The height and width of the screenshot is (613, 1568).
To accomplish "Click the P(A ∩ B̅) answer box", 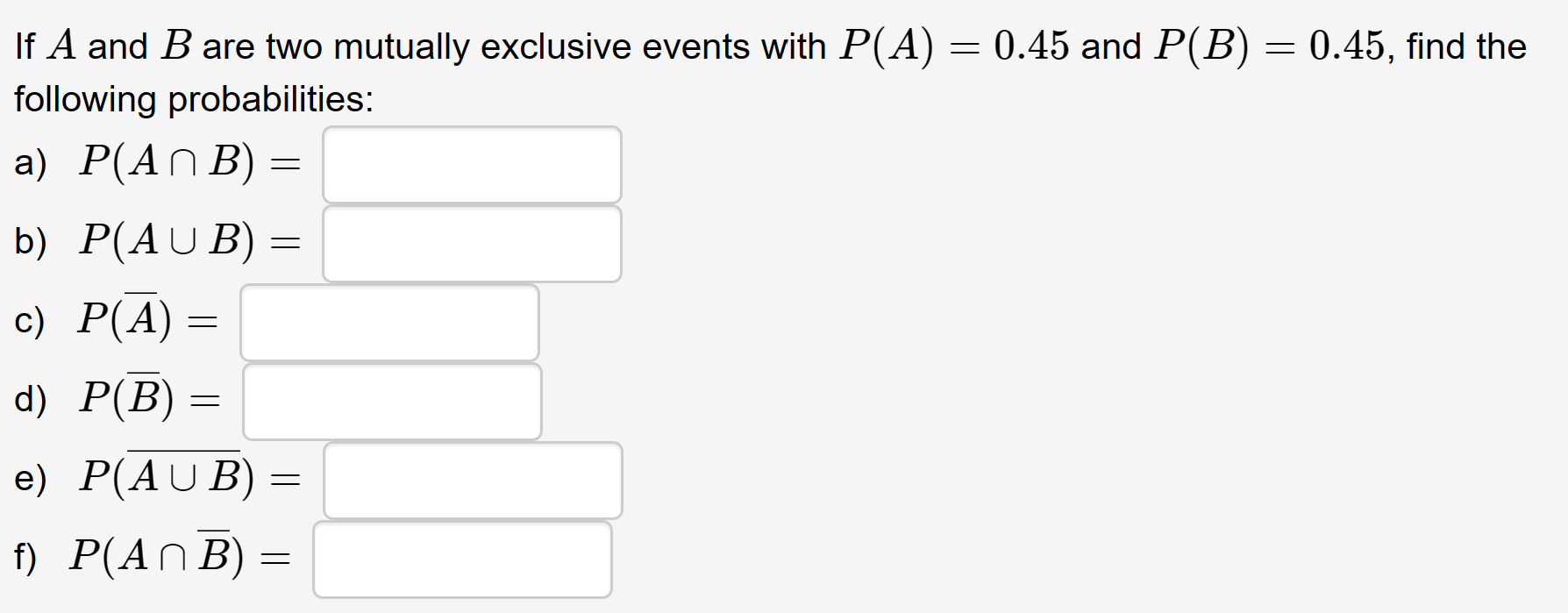I will pos(462,559).
